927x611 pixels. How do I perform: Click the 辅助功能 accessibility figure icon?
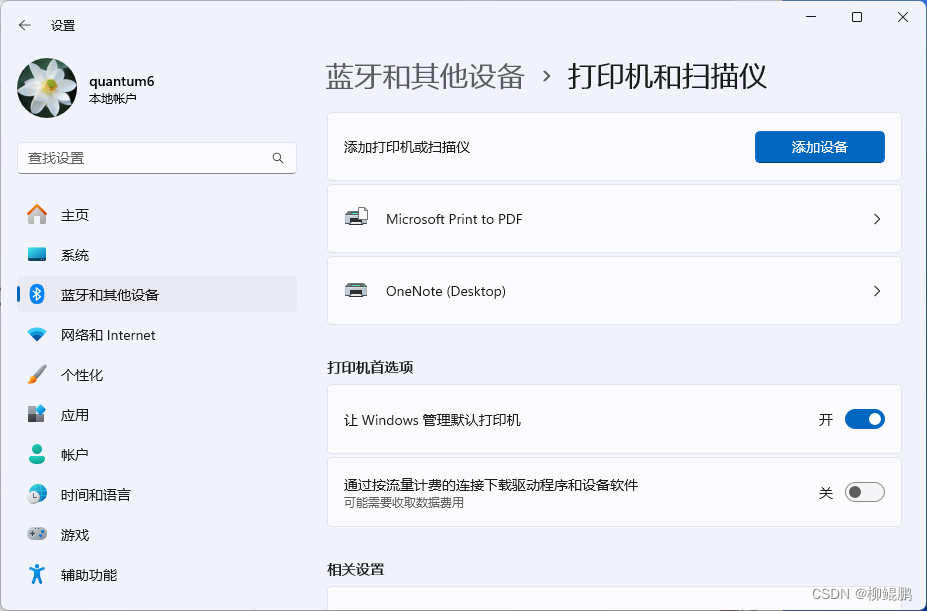pos(37,574)
